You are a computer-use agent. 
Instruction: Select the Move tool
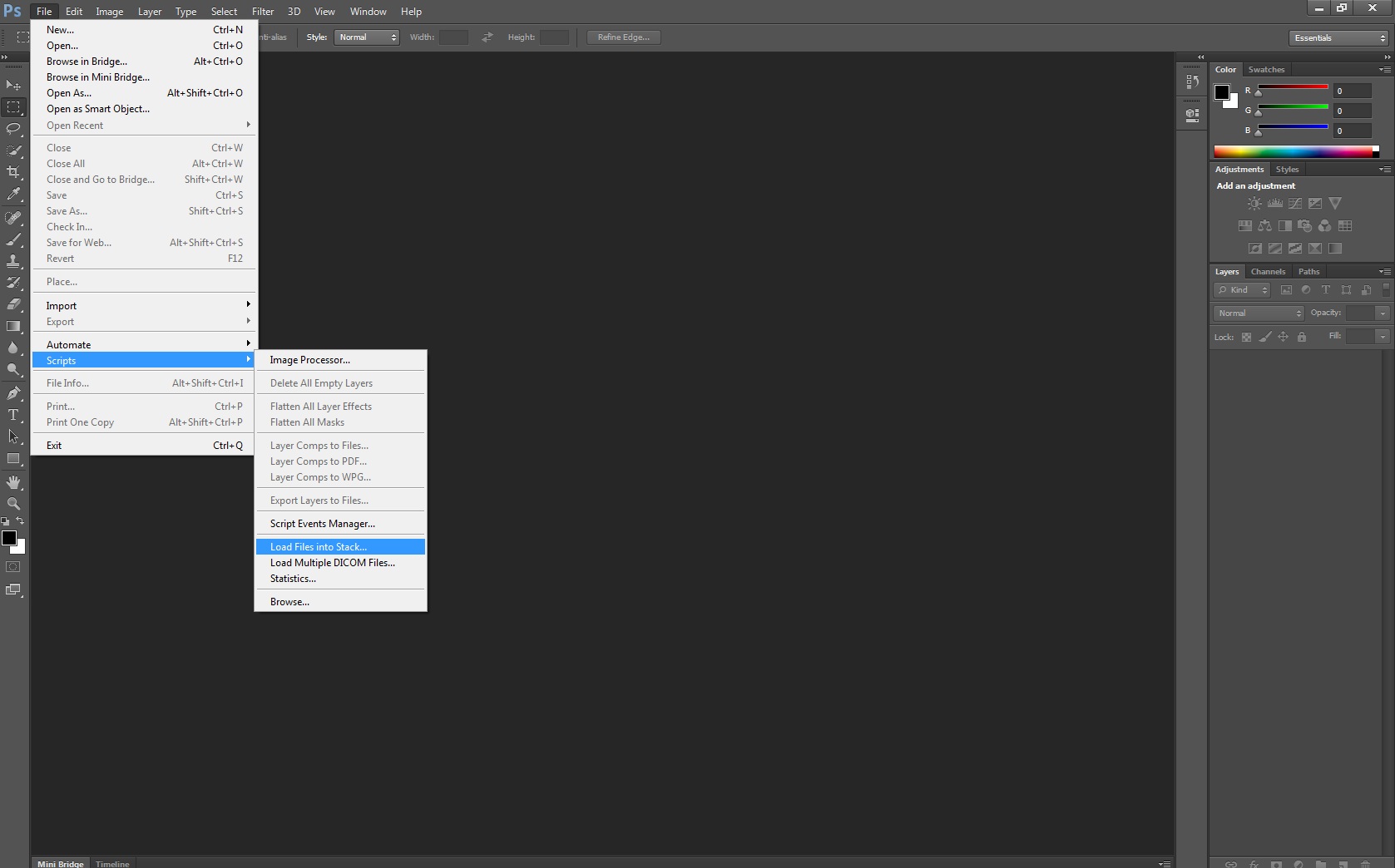(x=13, y=86)
